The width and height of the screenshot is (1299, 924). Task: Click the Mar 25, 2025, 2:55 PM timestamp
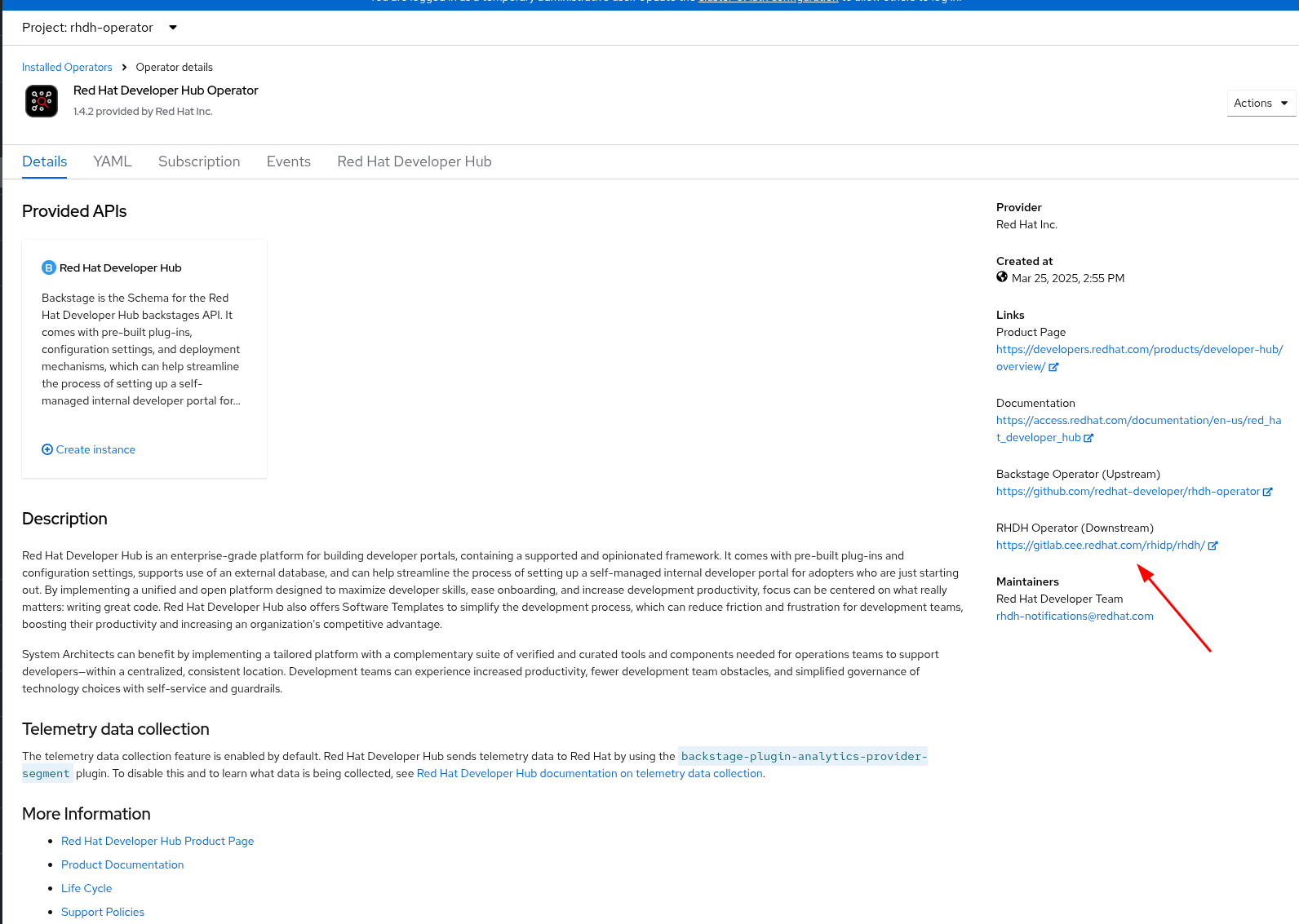1068,279
